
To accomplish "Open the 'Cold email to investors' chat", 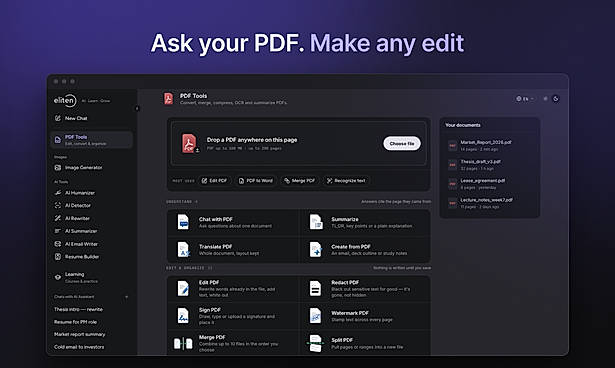I will pos(79,347).
